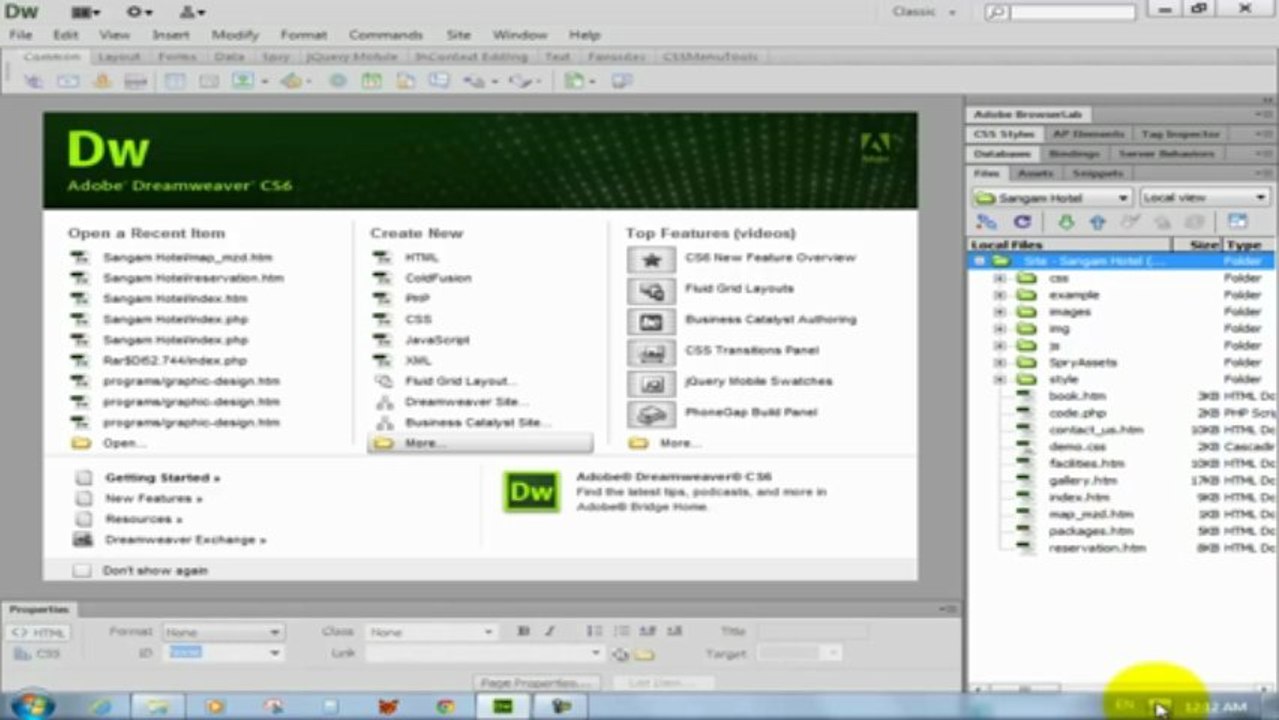The width and height of the screenshot is (1279, 720).
Task: Open the Class dropdown in Properties
Action: tap(431, 632)
